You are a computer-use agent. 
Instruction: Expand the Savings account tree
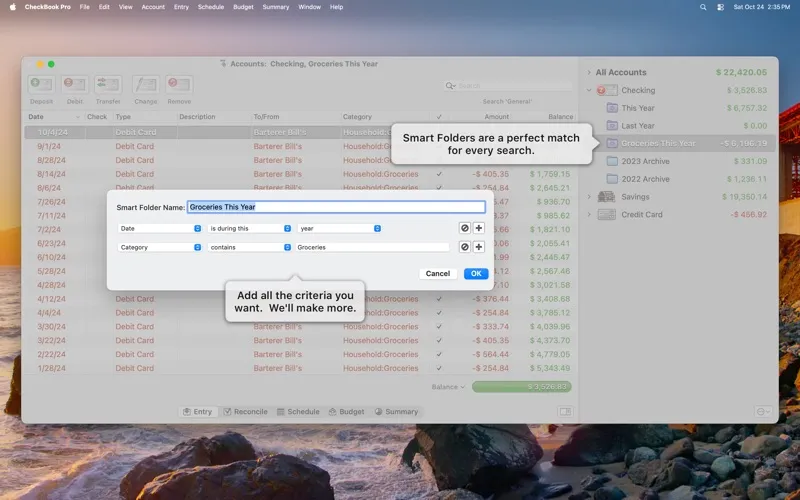point(589,196)
